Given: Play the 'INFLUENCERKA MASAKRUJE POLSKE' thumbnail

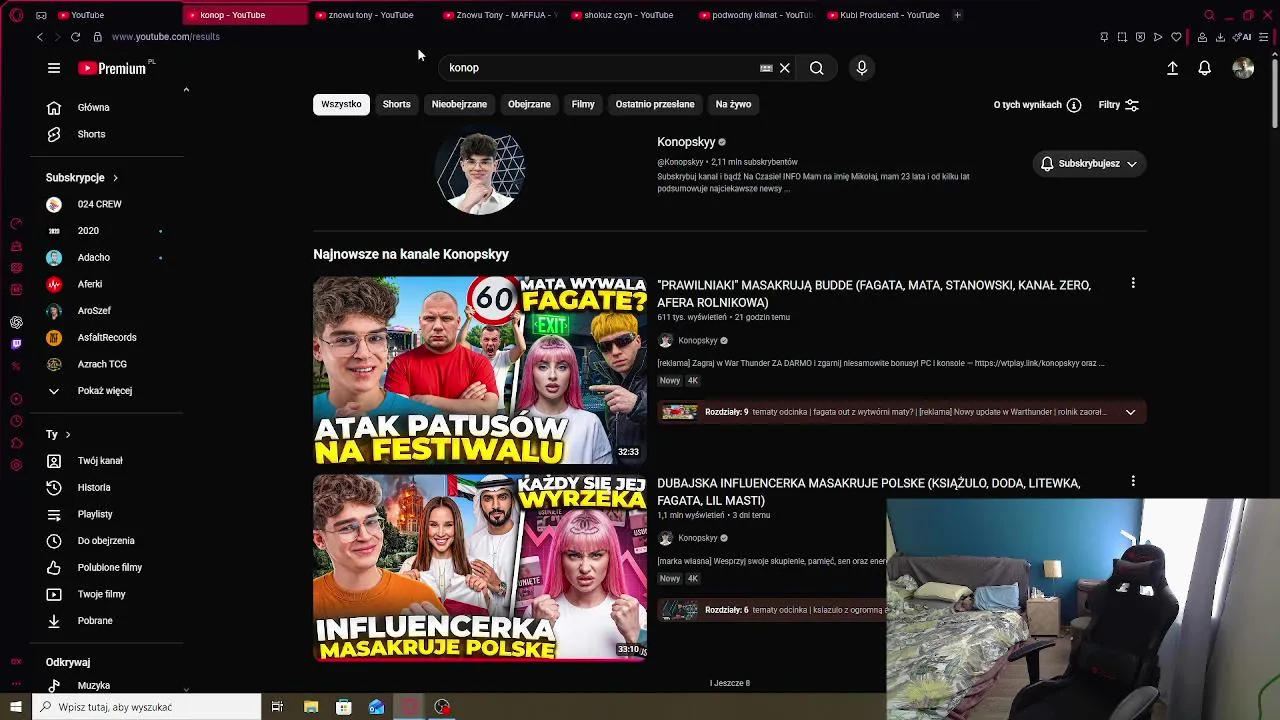Looking at the screenshot, I should 480,568.
